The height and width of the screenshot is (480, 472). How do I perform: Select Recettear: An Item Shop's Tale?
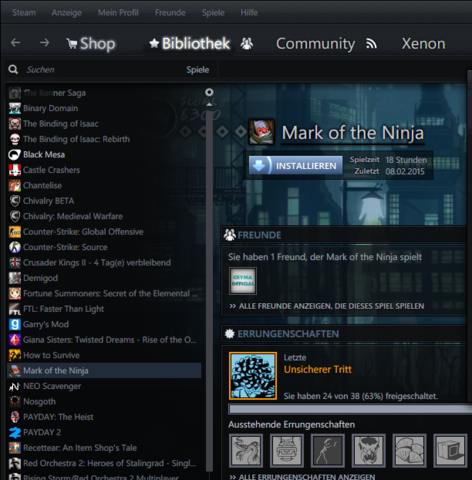click(104, 448)
